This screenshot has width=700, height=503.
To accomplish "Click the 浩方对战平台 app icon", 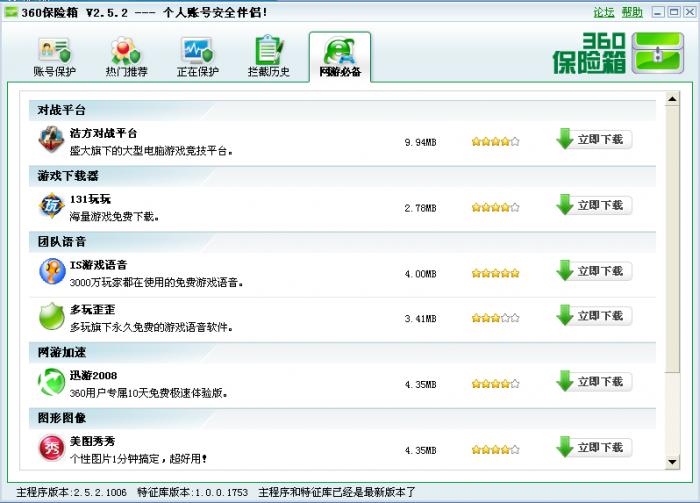I will click(51, 139).
